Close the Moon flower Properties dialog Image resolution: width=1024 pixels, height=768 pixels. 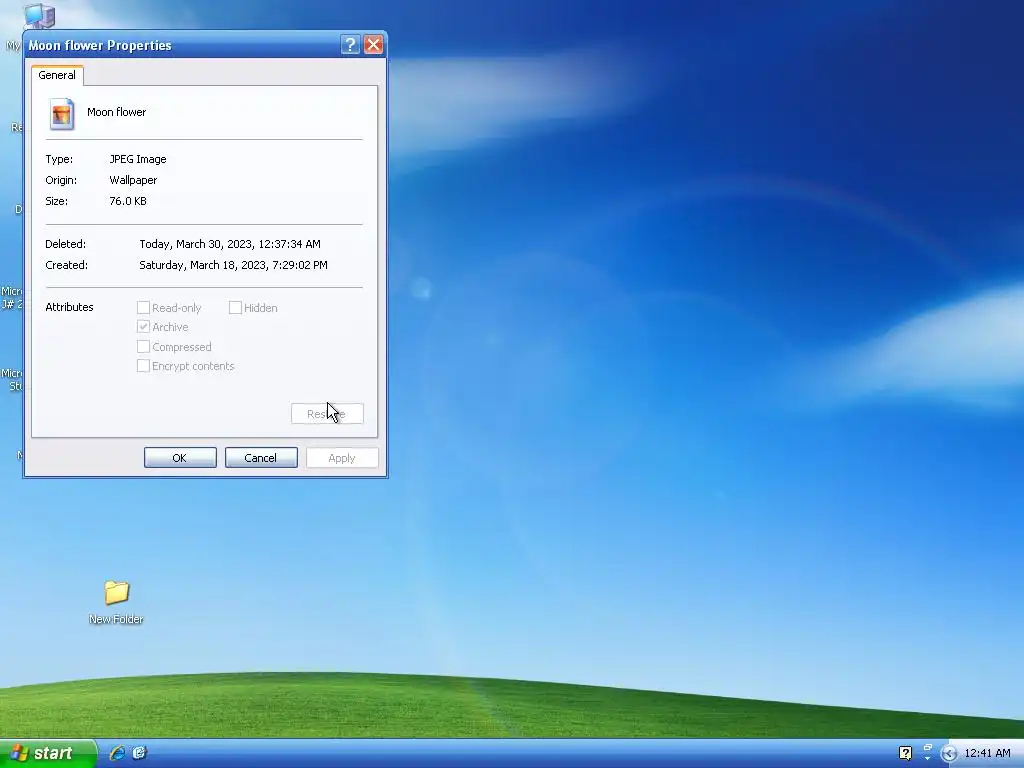pos(373,44)
